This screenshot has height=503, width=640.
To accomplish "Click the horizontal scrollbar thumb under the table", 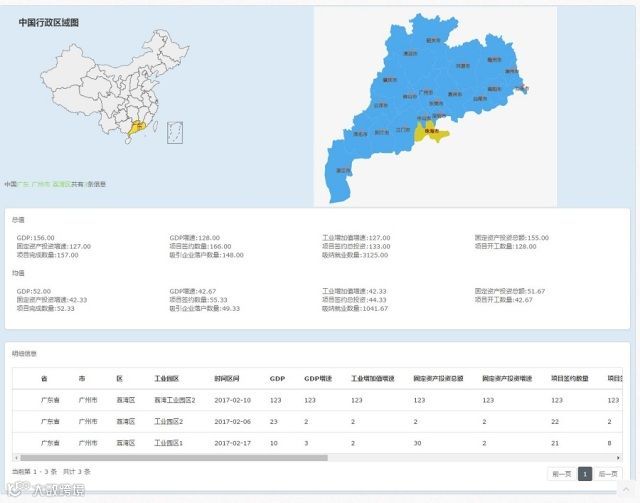I will click(174, 458).
